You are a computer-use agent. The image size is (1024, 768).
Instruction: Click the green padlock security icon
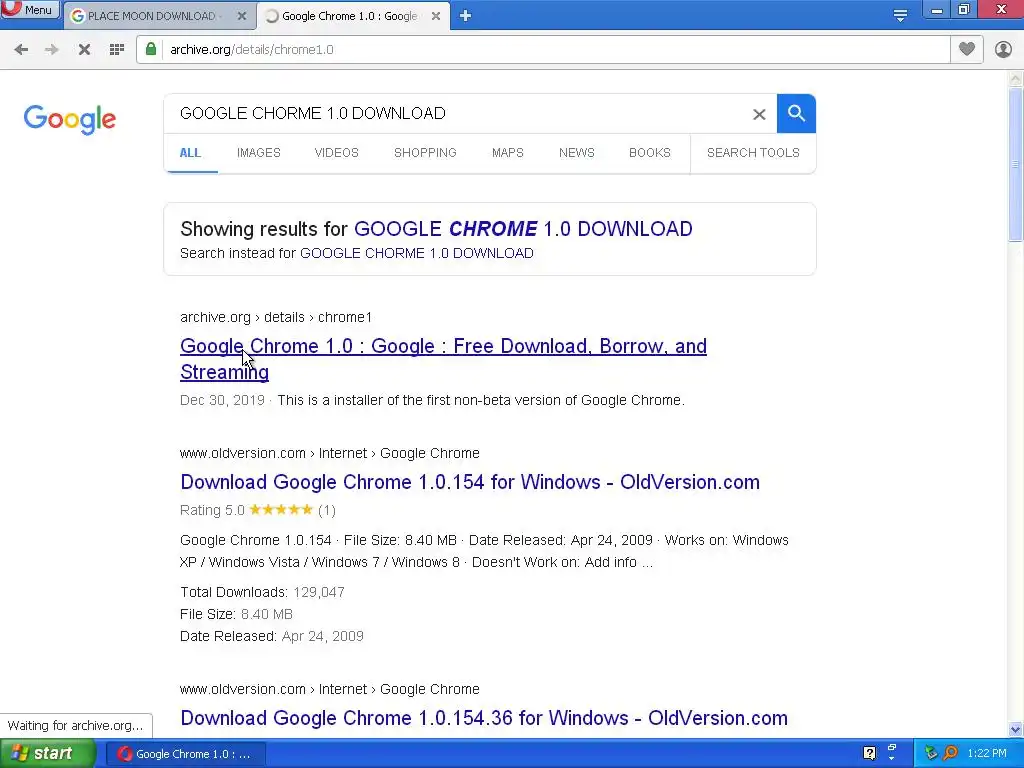151,49
